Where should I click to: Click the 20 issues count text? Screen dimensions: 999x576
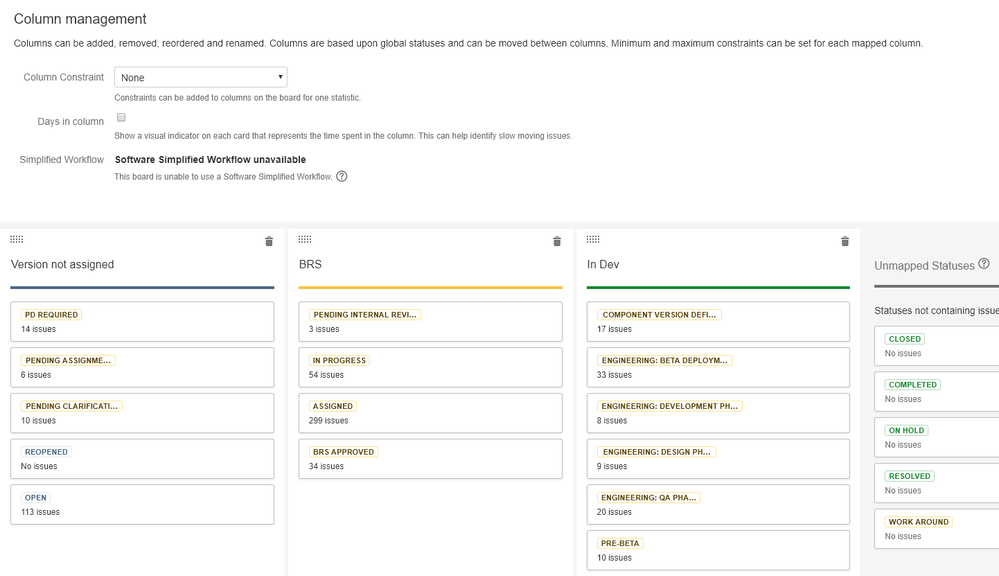[614, 512]
